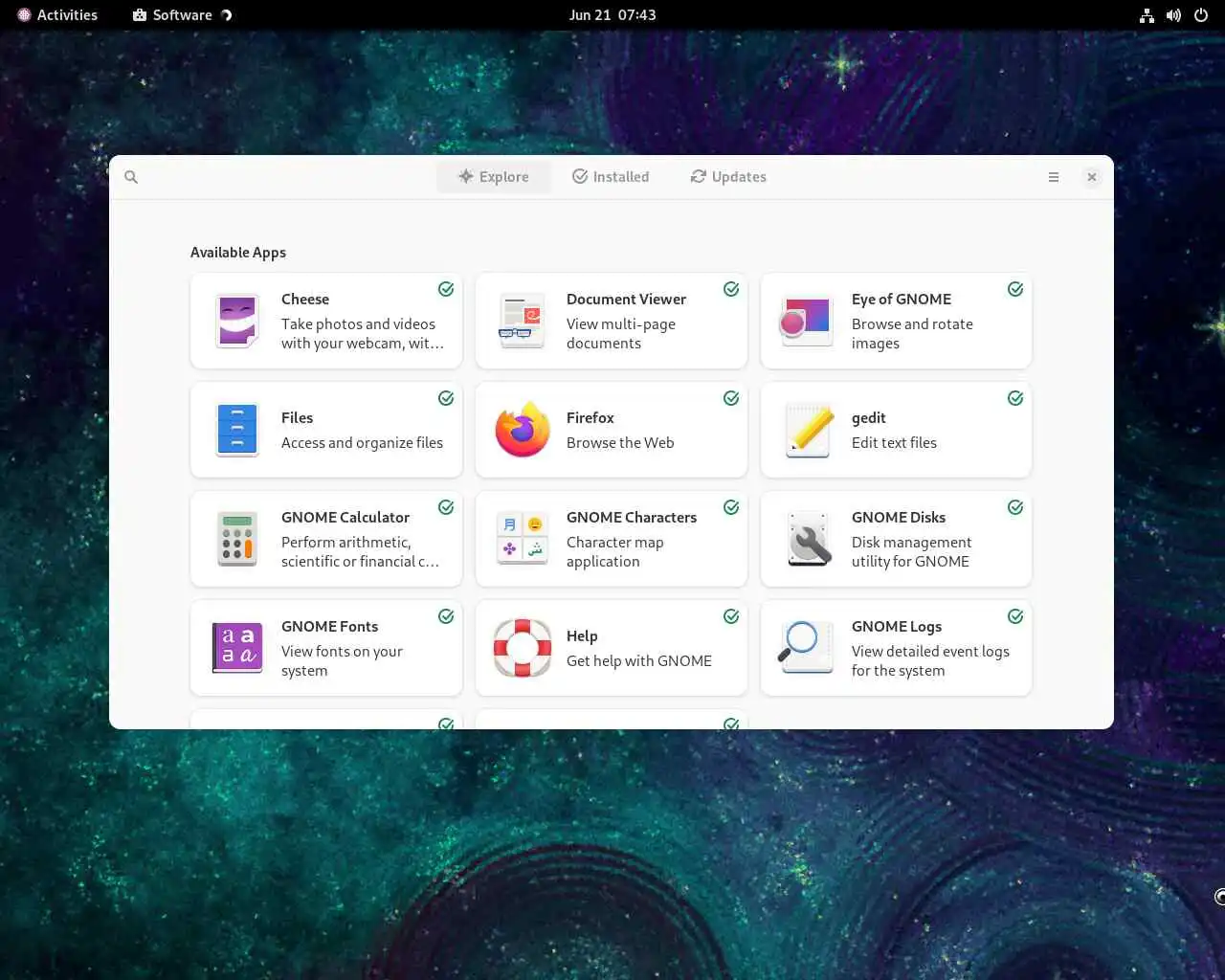Click installed checkmark badge on the GNOME Calculator card

pos(446,507)
